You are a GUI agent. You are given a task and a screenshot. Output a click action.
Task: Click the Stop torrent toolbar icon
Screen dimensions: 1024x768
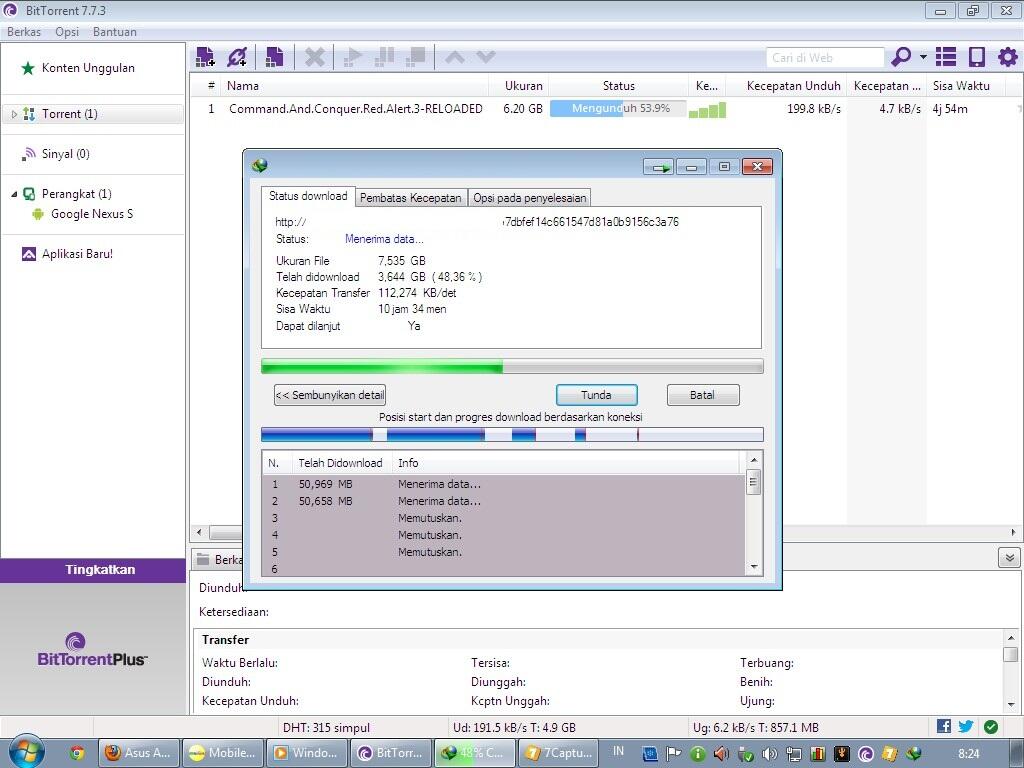(415, 57)
